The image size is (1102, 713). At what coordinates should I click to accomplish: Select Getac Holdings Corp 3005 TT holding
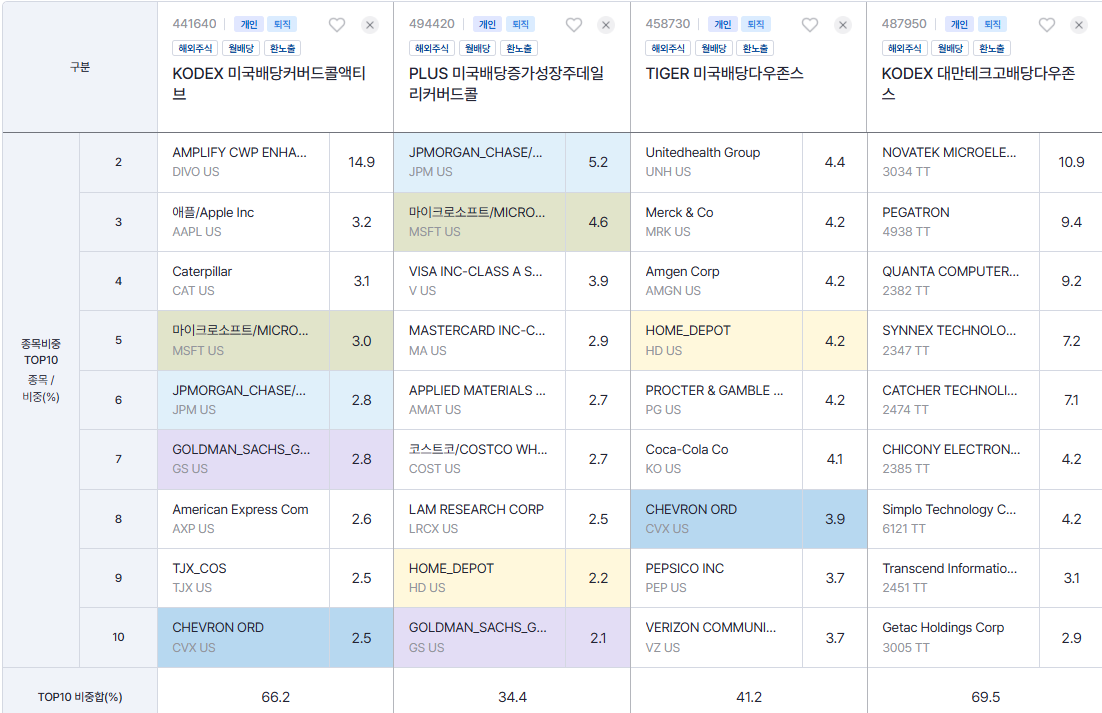coord(953,638)
